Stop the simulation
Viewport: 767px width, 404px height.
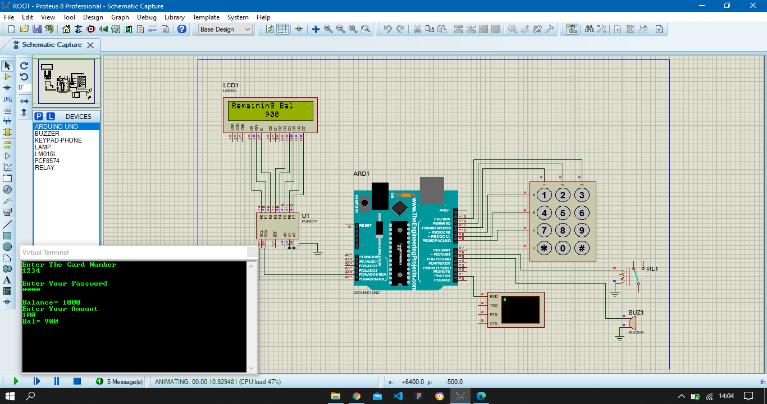pos(76,381)
